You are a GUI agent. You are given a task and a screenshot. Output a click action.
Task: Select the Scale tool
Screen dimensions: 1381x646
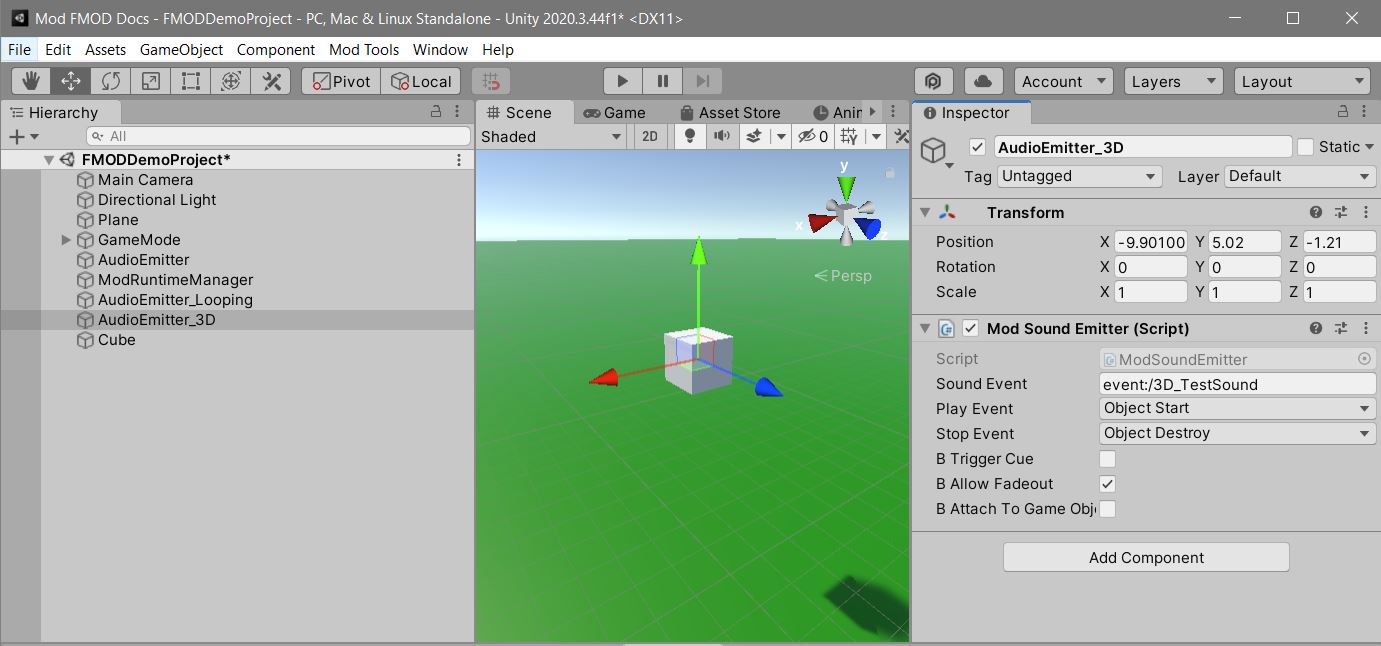(150, 80)
